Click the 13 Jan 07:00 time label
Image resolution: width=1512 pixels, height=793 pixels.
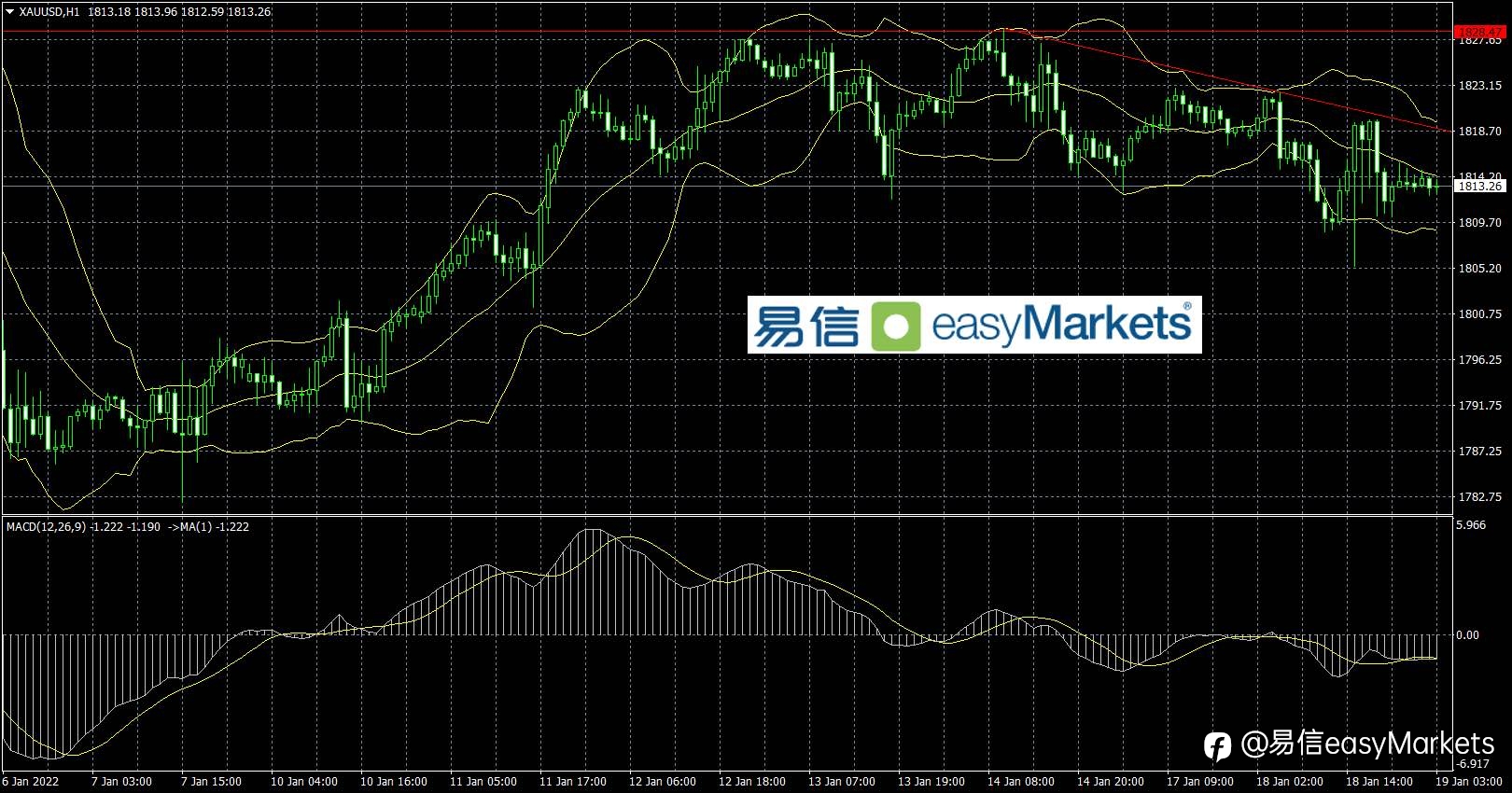(842, 782)
